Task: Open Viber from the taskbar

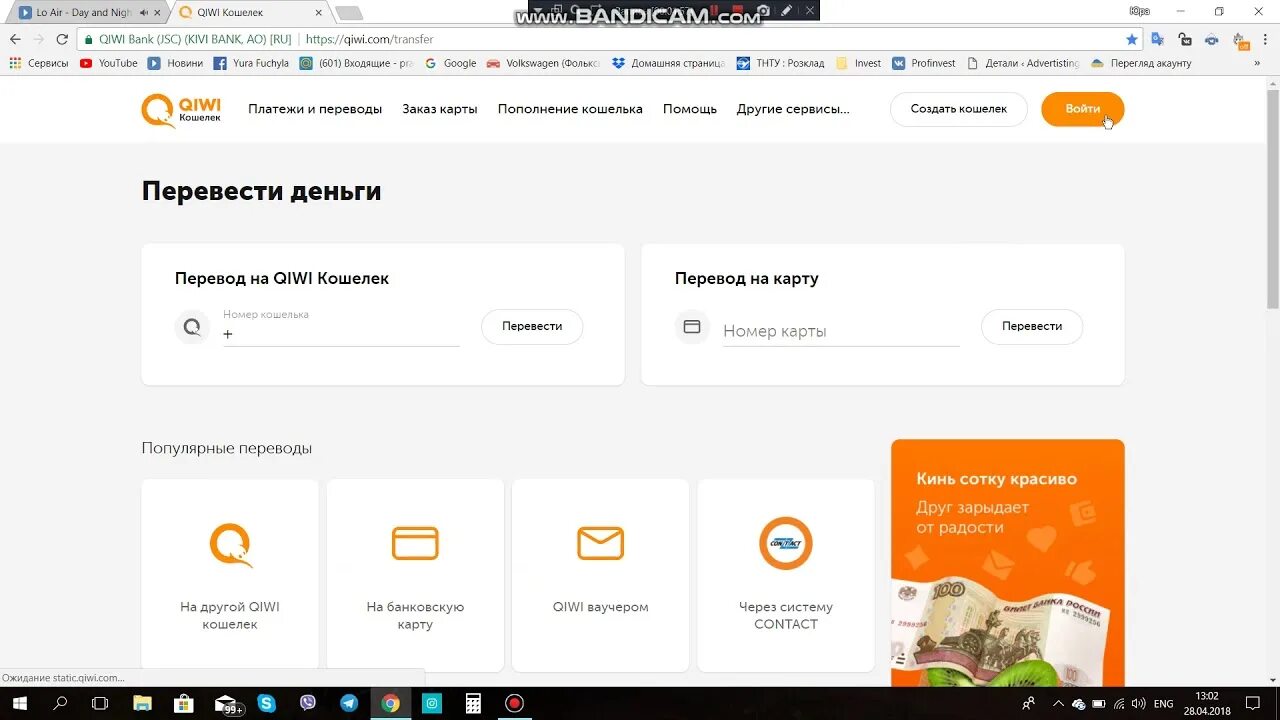Action: pos(308,703)
